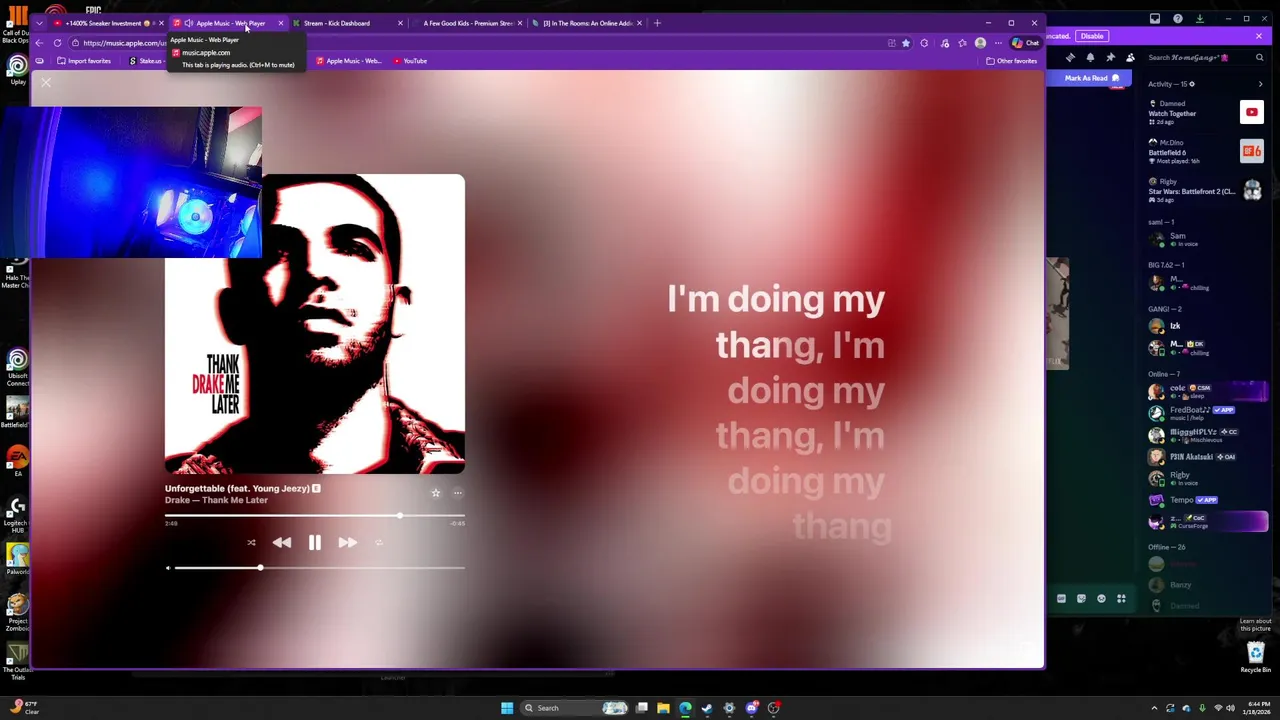Expand the Other favorites folder
The width and height of the screenshot is (1280, 720).
point(1011,61)
